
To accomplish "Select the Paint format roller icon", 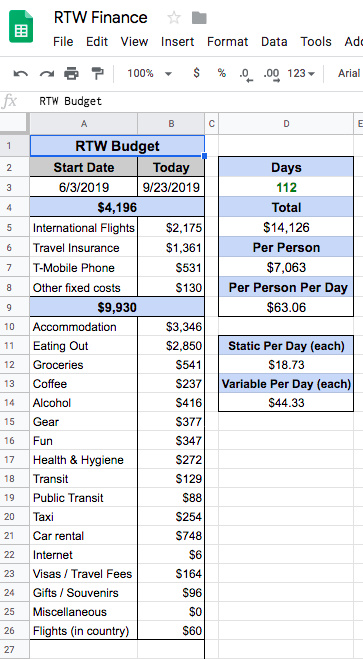I will (x=97, y=74).
